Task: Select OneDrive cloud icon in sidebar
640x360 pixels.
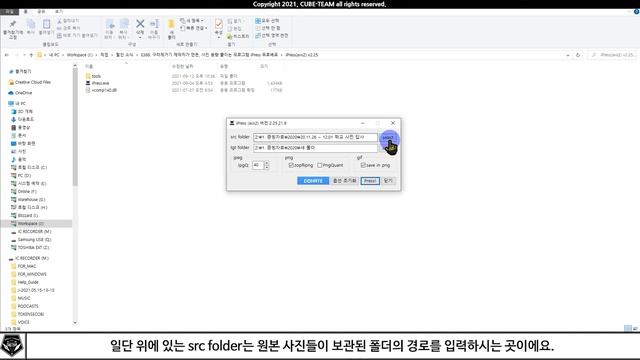Action: pyautogui.click(x=11, y=93)
